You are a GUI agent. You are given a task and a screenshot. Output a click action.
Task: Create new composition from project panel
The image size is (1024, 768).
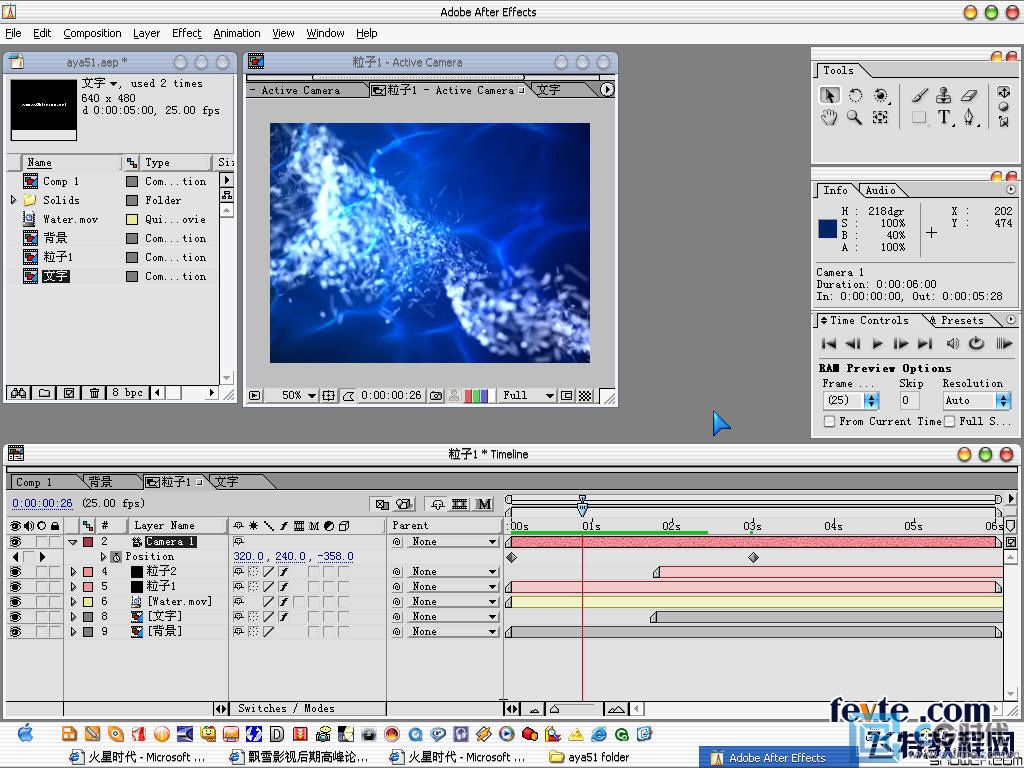coord(69,392)
